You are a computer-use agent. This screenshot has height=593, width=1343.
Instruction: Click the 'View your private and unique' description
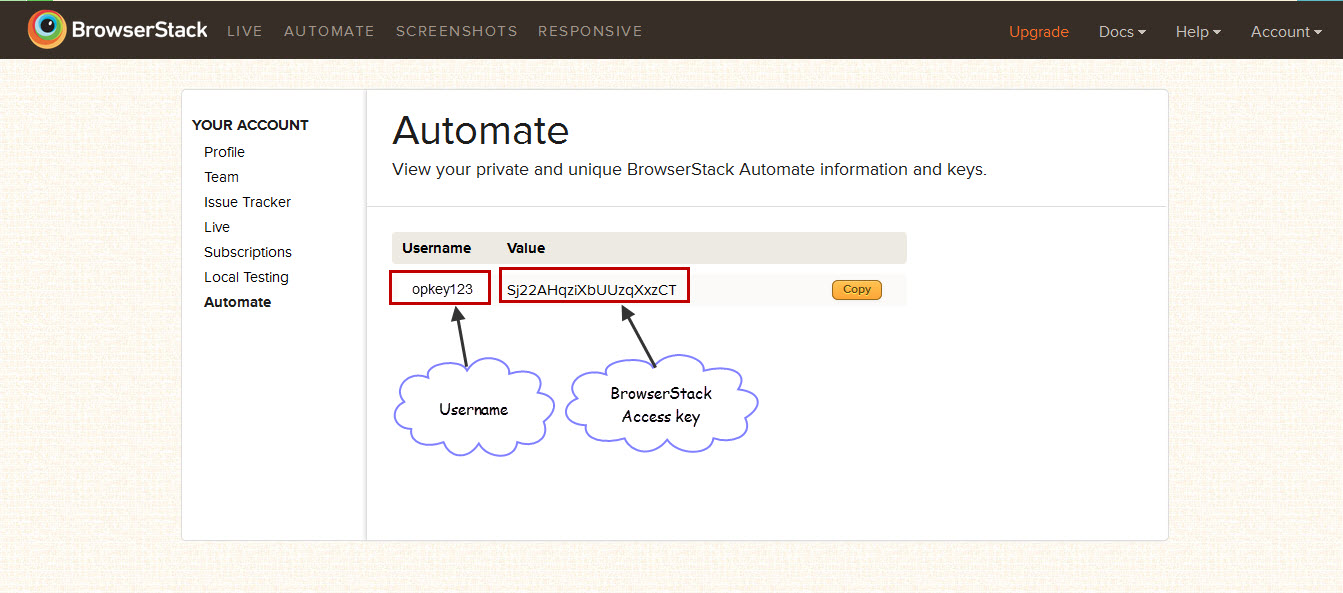coord(689,170)
